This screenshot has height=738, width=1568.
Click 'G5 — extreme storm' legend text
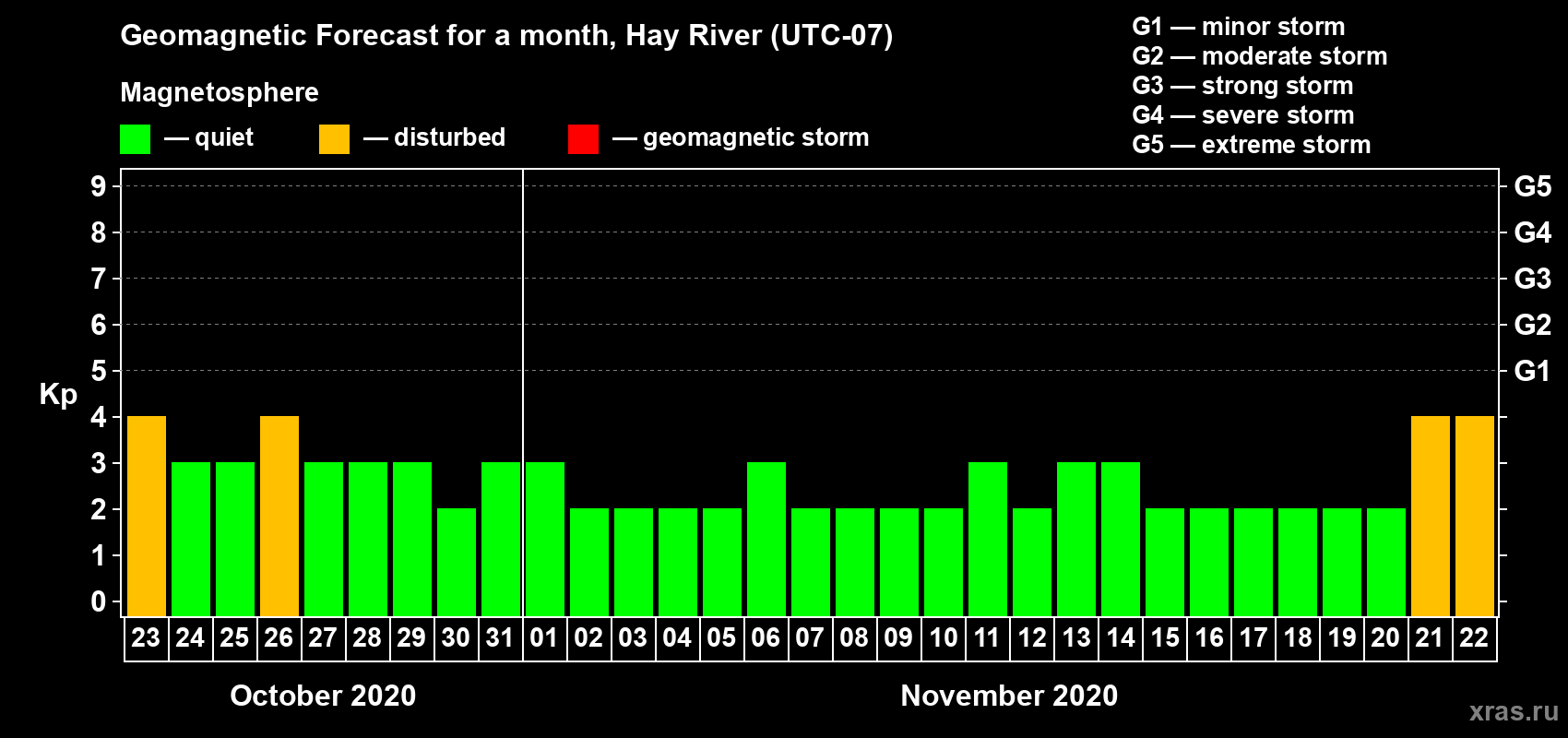pos(1251,145)
